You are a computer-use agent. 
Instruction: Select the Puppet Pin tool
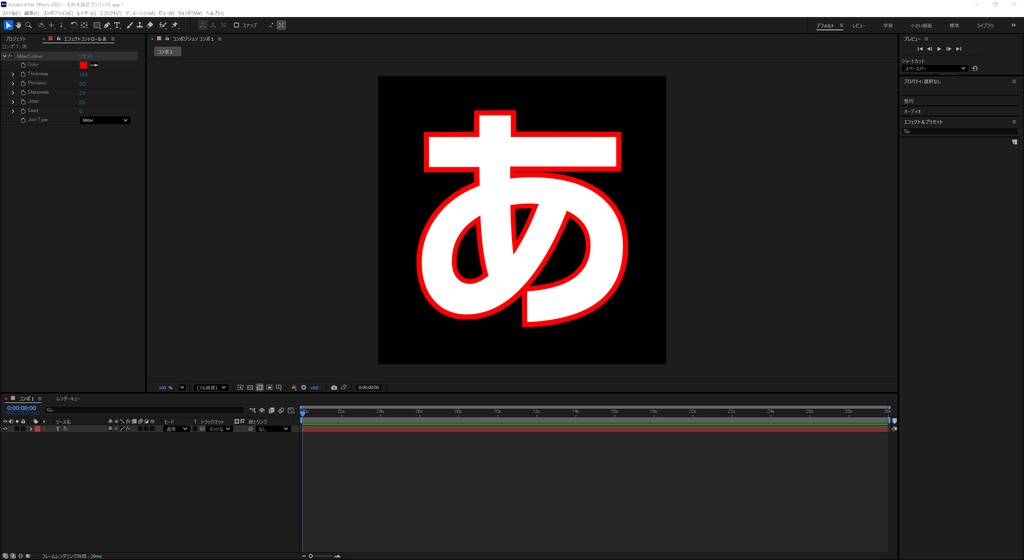(175, 25)
